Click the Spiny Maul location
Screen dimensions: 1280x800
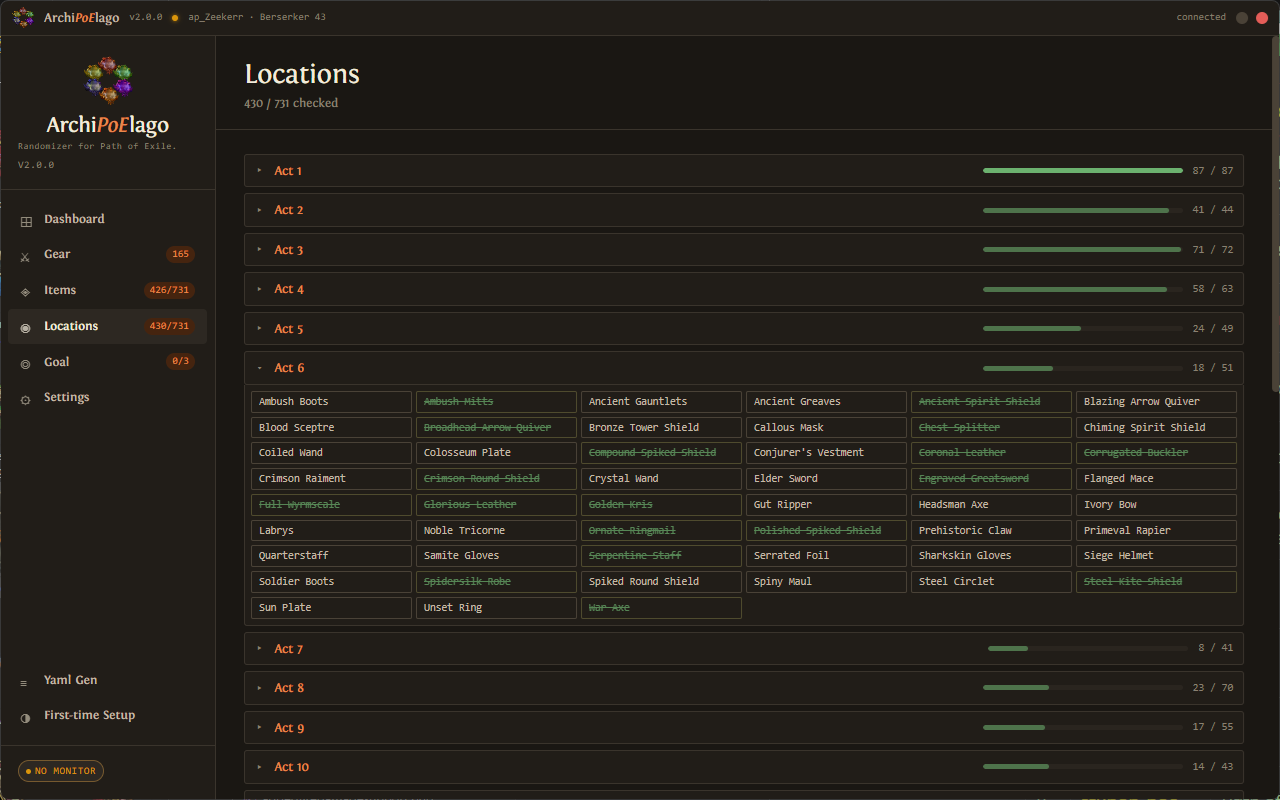tap(826, 582)
